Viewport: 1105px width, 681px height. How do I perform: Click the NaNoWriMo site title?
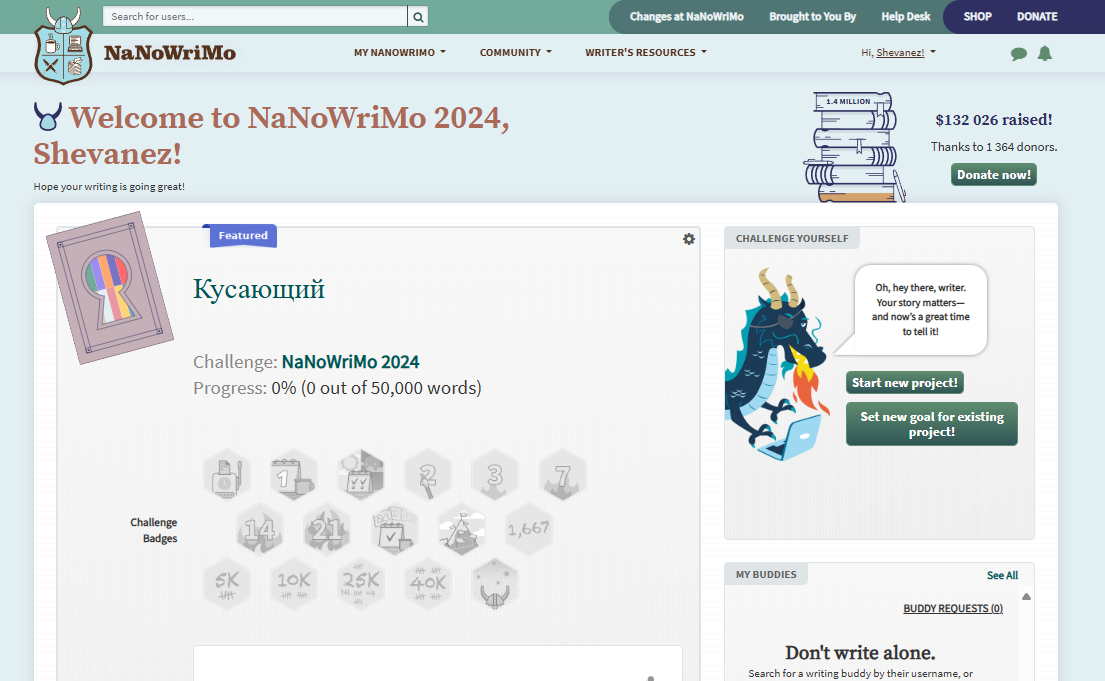click(170, 53)
